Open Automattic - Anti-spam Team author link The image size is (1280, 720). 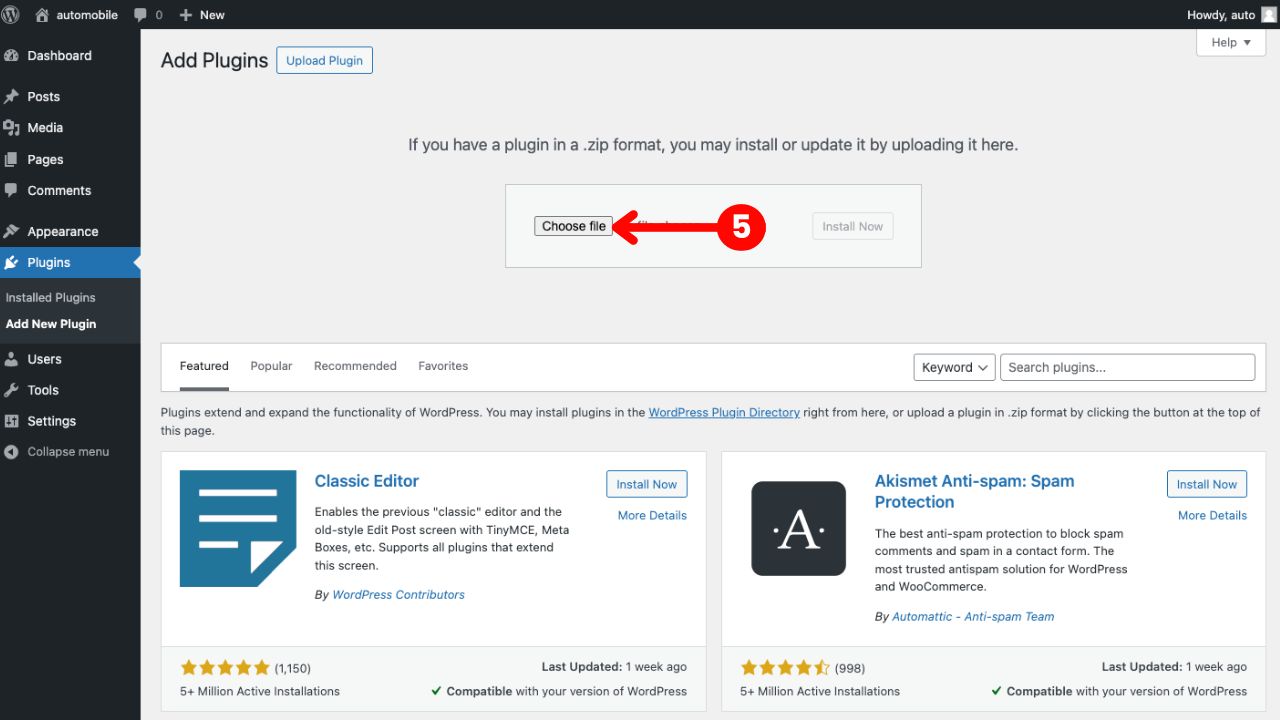[x=973, y=617]
